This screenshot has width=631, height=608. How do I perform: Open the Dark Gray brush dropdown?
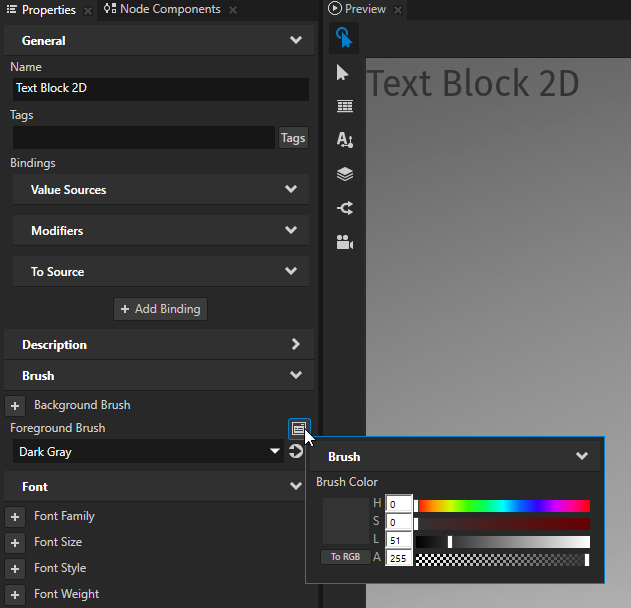pyautogui.click(x=275, y=451)
